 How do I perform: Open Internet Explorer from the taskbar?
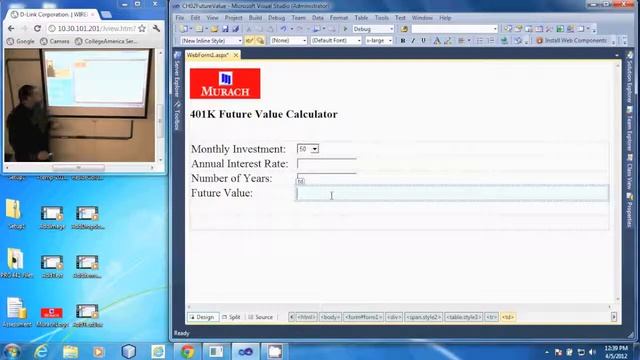pos(41,351)
